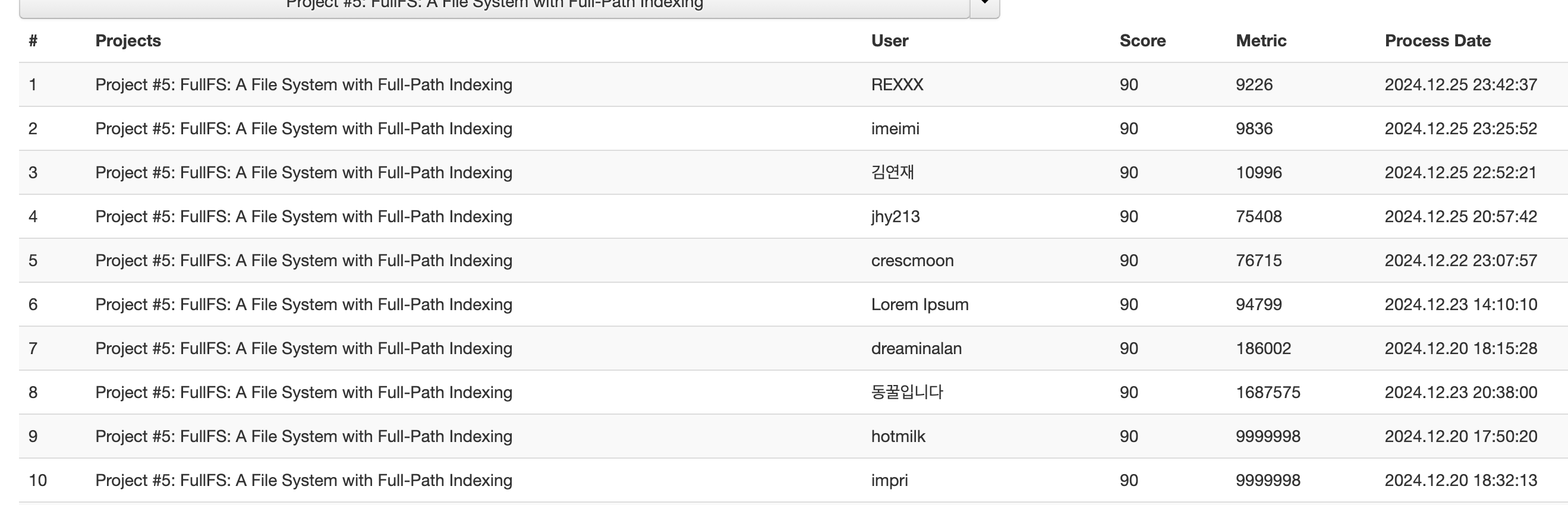Click the Process Date column header
This screenshot has width=1568, height=505.
1437,41
